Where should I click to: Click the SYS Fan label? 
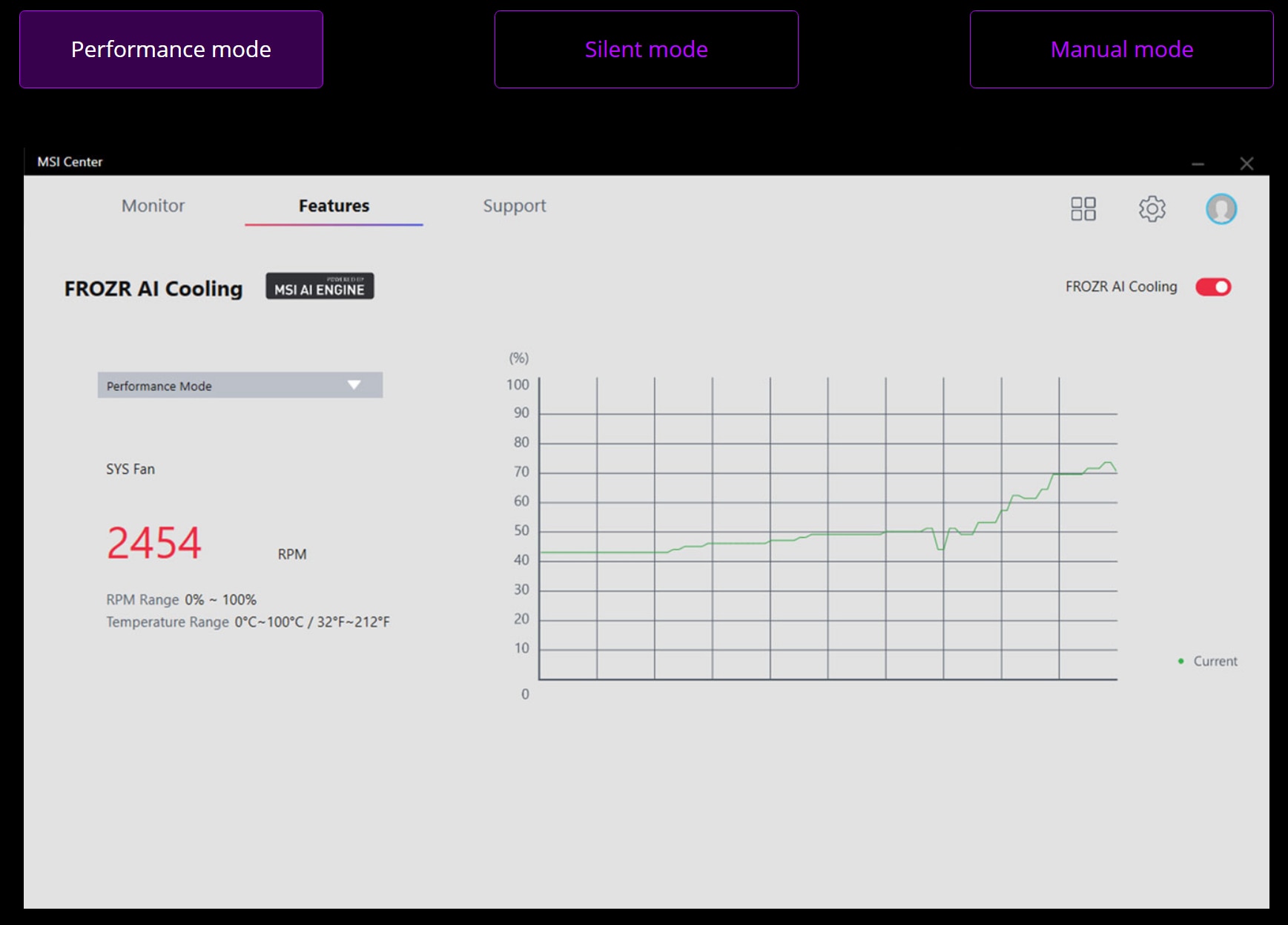click(131, 469)
